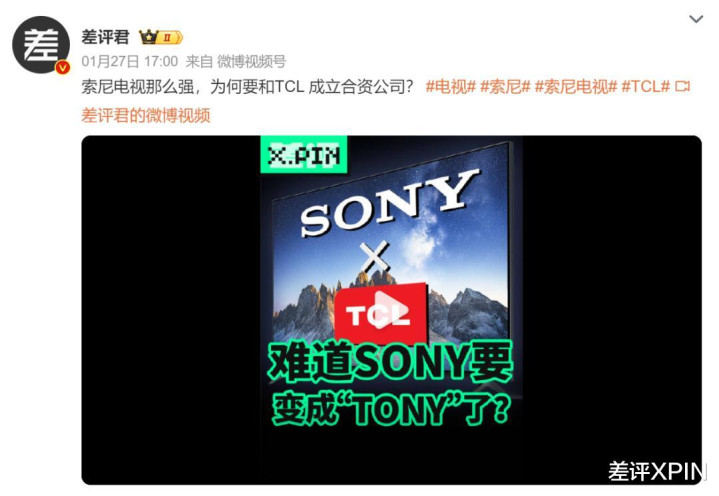
Task: Open the 差评君 username link
Action: 105,37
